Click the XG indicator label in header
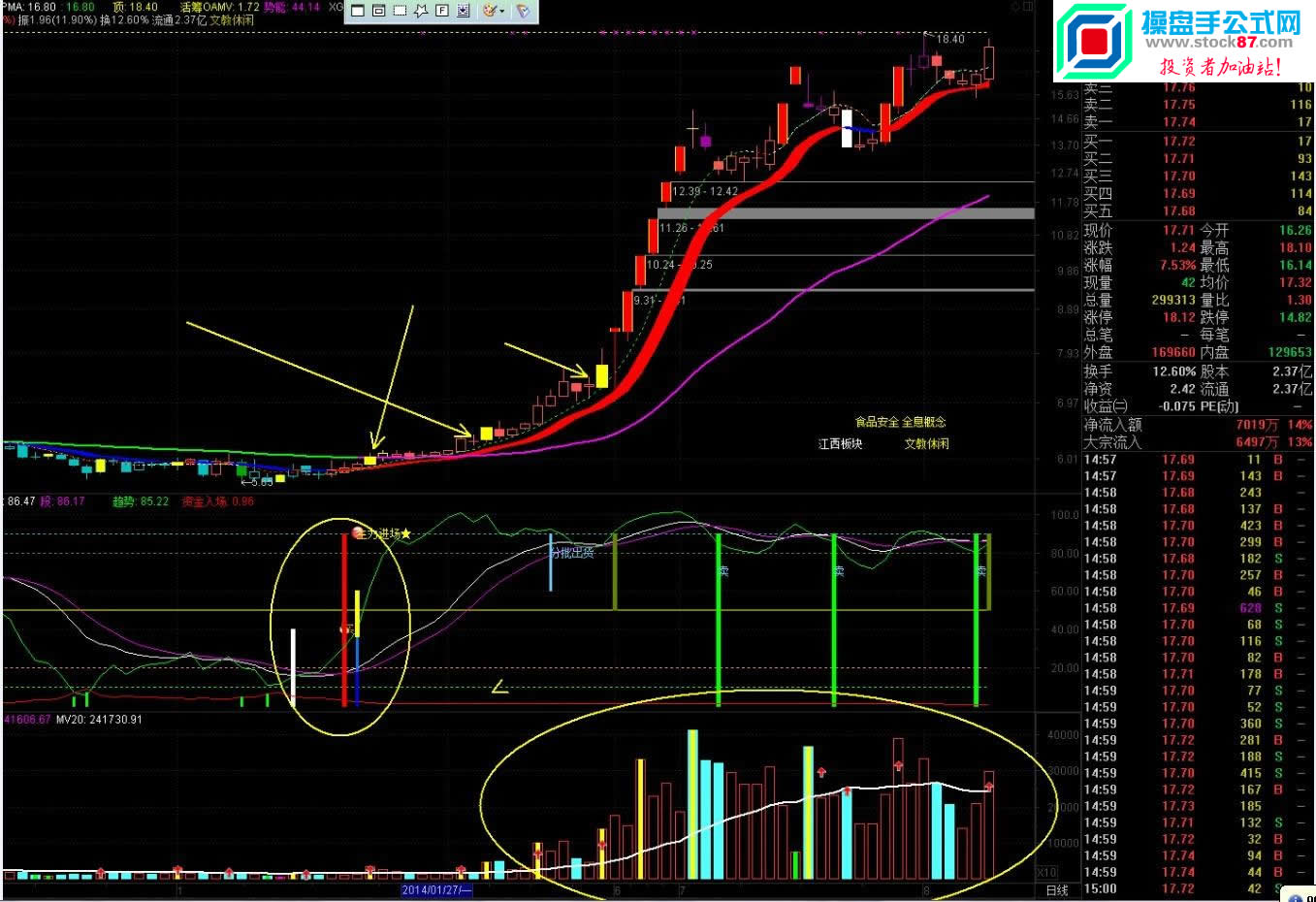Screen dimensions: 1316x902 point(336,7)
